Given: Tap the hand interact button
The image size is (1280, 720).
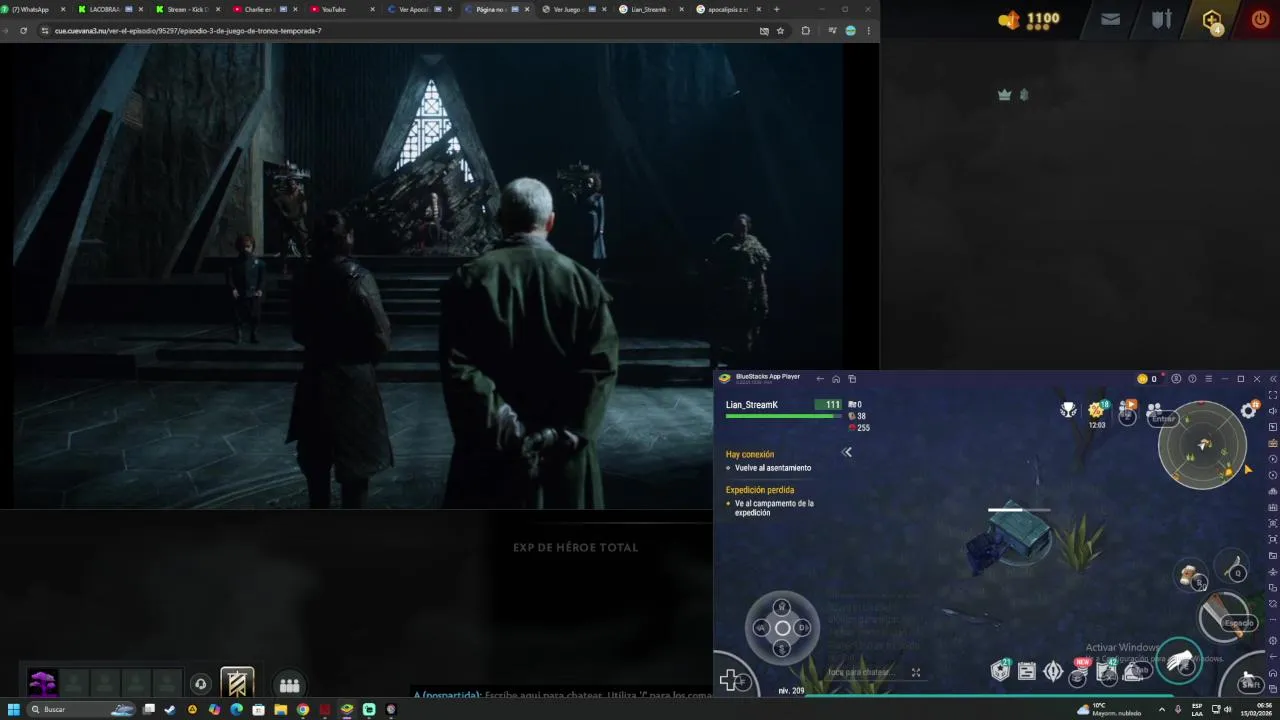Looking at the screenshot, I should [x=1180, y=661].
